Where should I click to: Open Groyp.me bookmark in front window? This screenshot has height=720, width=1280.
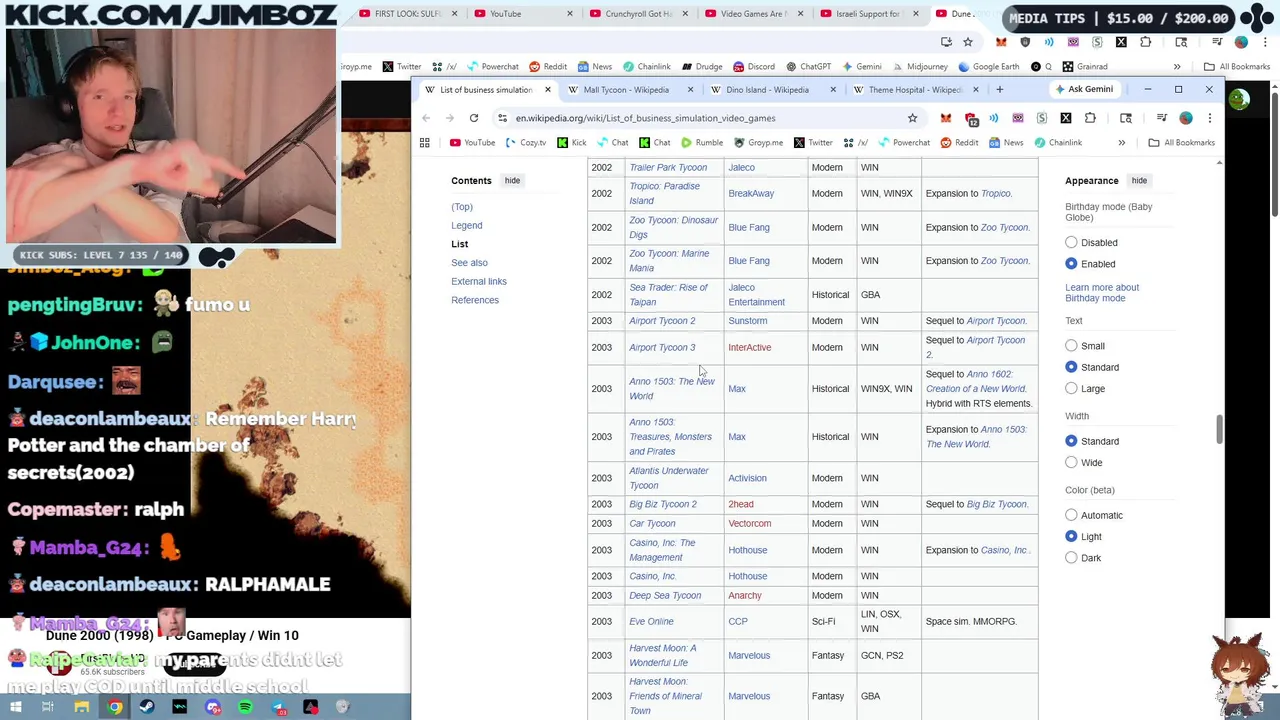(x=758, y=143)
